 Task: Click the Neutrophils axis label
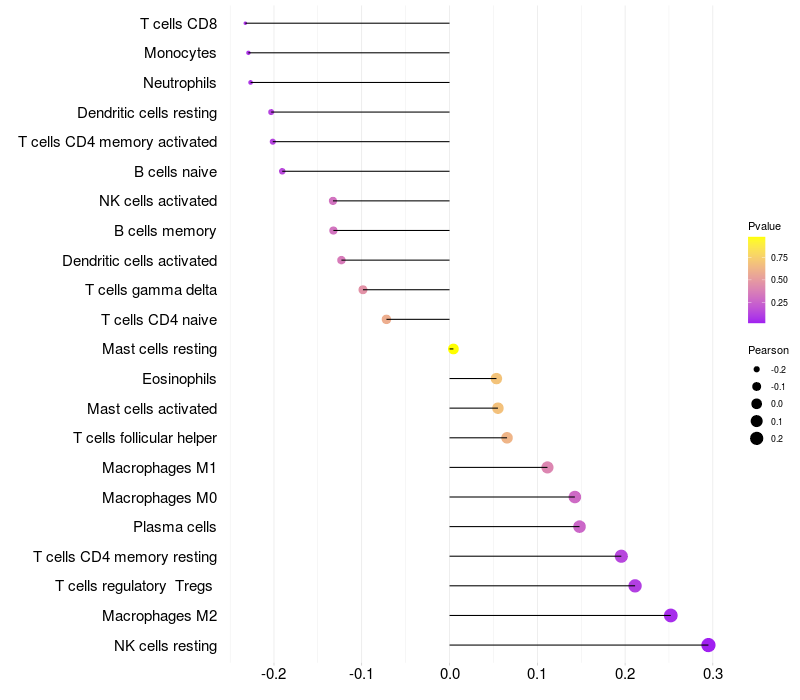[180, 82]
